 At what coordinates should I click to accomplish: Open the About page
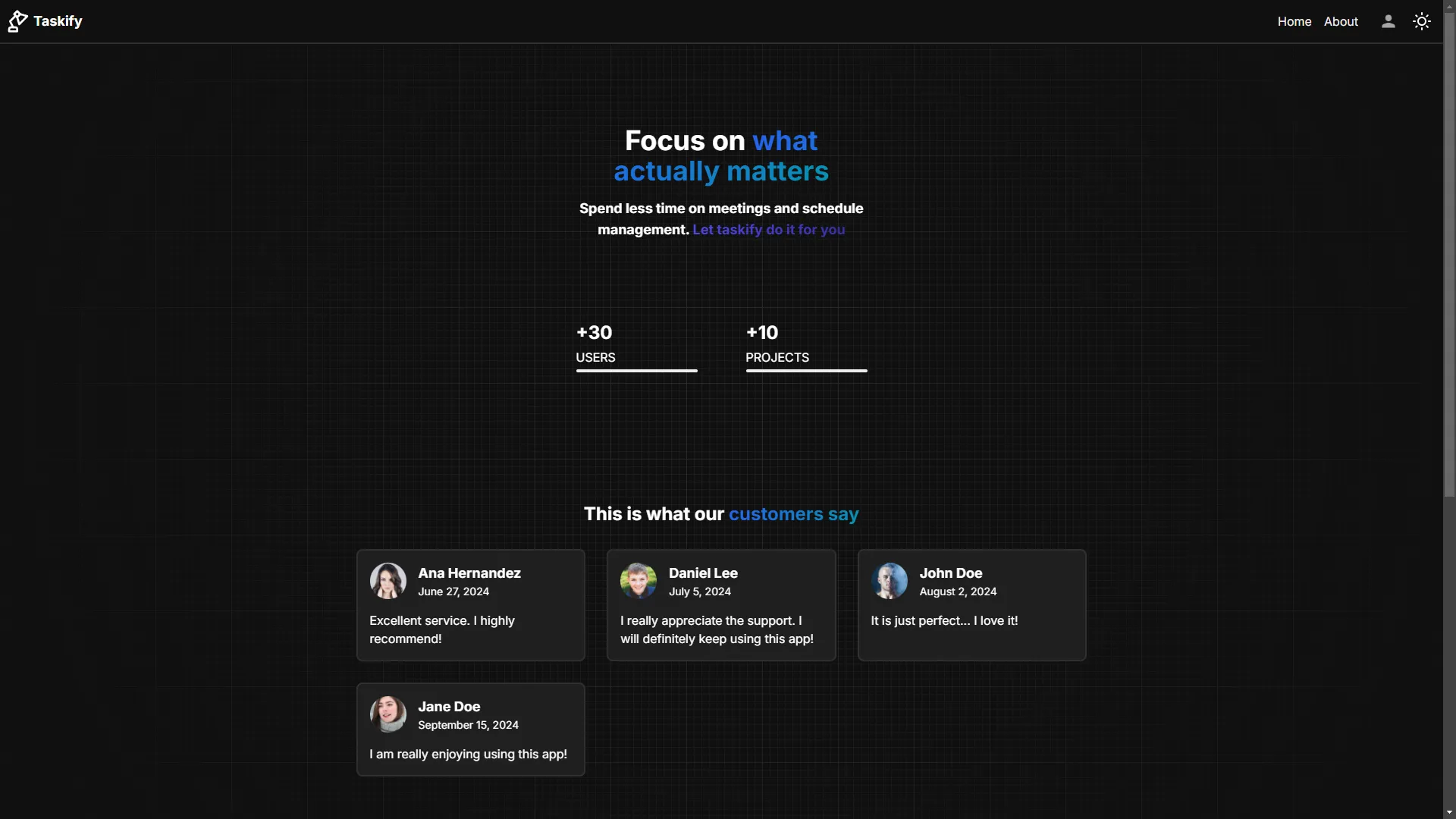click(1340, 22)
